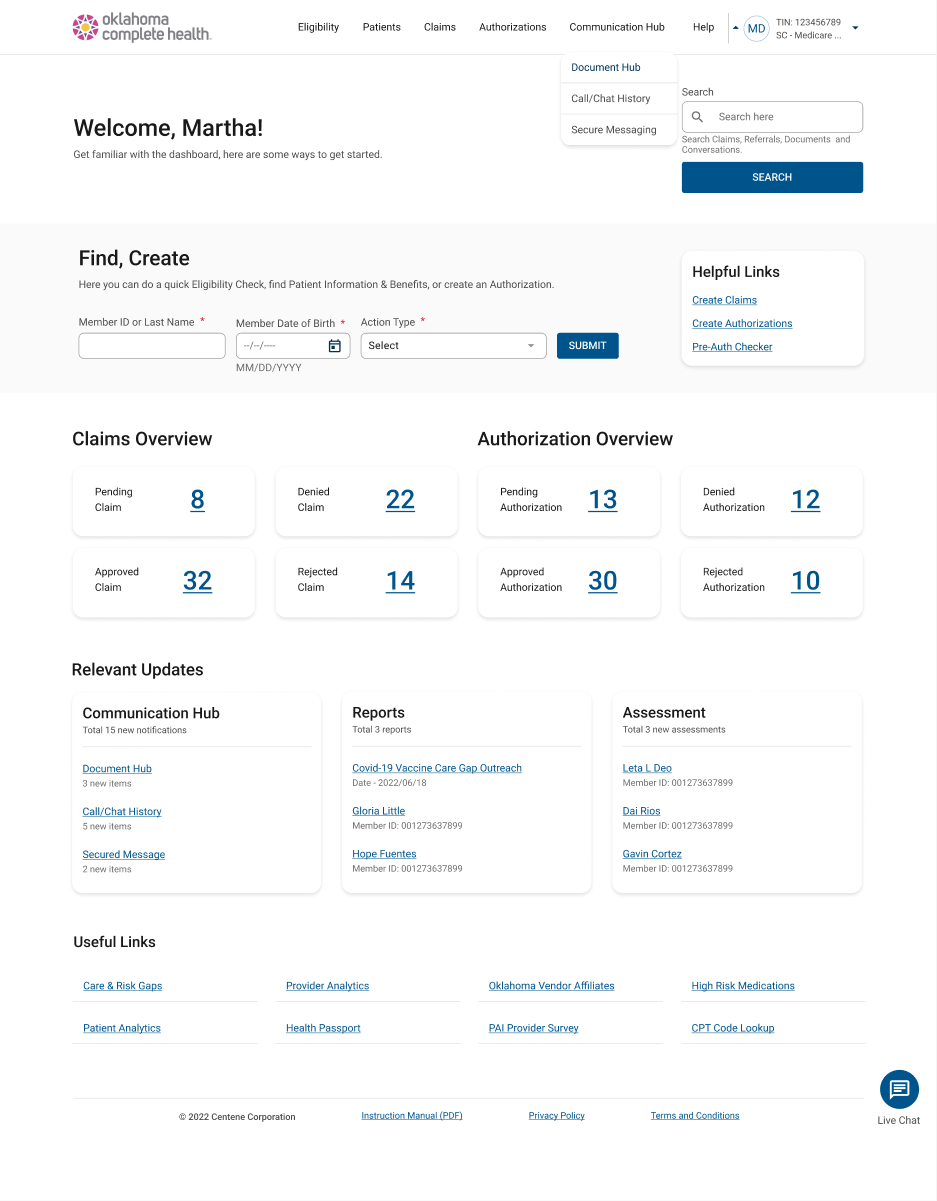Open the Denied Authorization count 12
Image resolution: width=937 pixels, height=1201 pixels.
[805, 500]
